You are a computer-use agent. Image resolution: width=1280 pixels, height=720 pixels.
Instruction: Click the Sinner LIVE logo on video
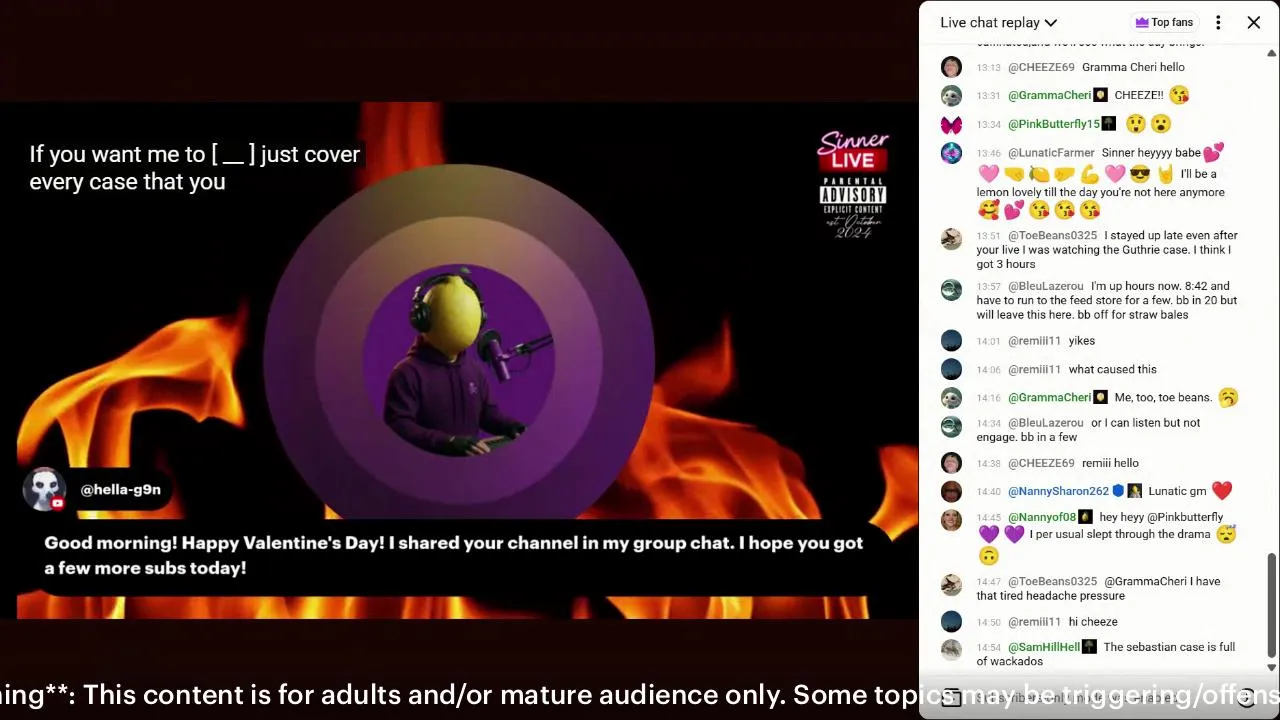(853, 151)
